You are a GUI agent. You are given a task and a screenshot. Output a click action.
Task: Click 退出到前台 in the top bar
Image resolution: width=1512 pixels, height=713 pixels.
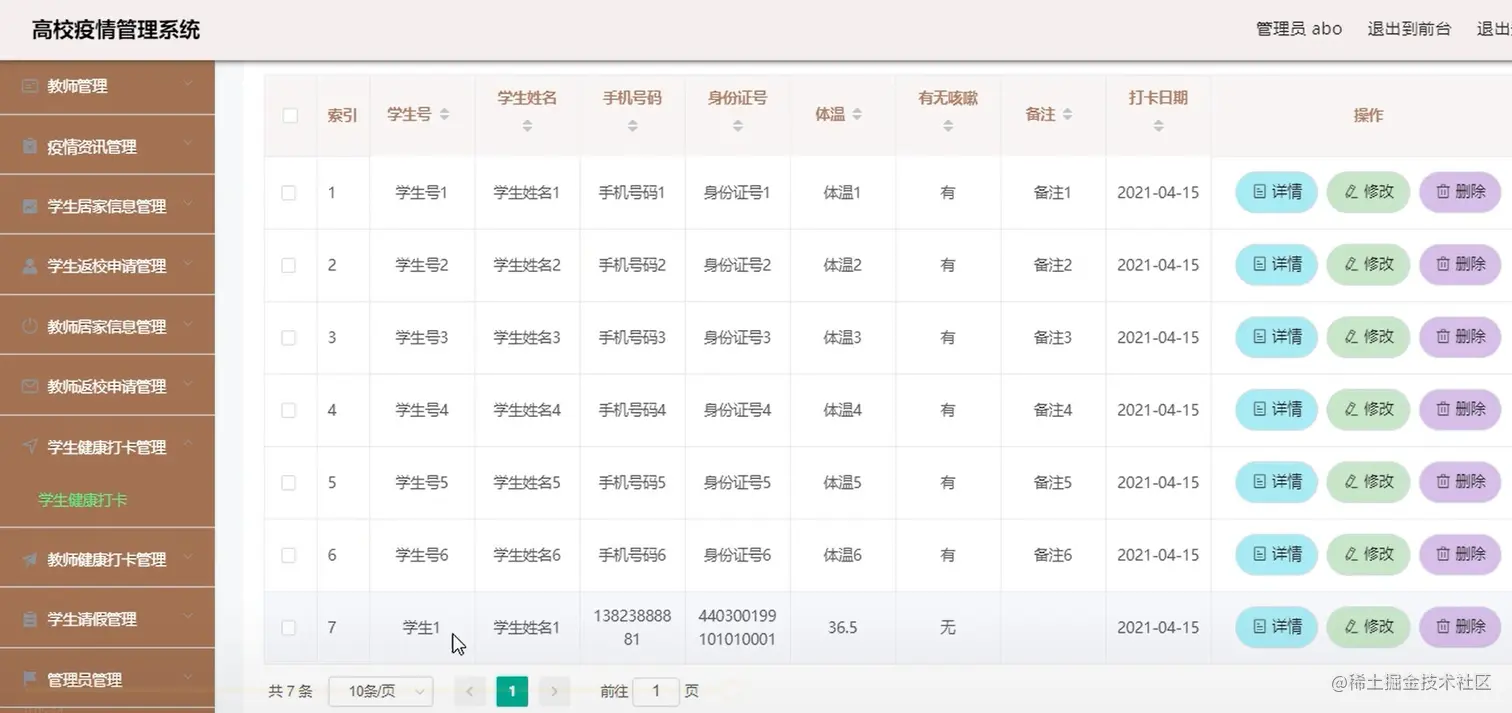tap(1409, 29)
